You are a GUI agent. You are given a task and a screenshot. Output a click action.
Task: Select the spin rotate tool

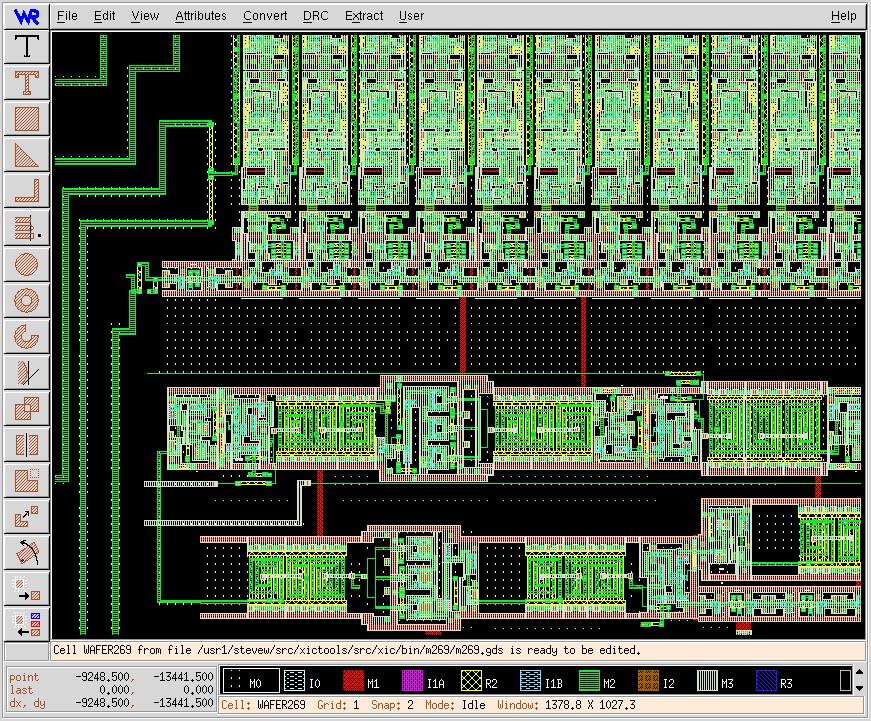tap(27, 553)
